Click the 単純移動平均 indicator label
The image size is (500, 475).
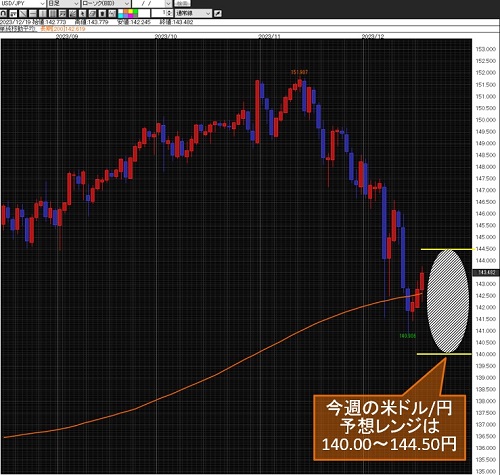click(x=18, y=29)
